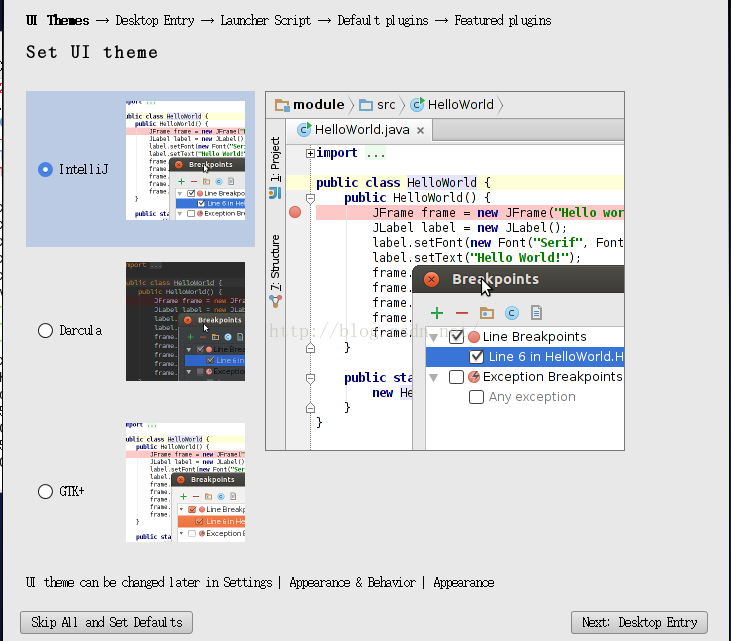Viewport: 731px width, 641px height.
Task: Click the IntelliJ theme preview thumbnail
Action: click(x=185, y=160)
